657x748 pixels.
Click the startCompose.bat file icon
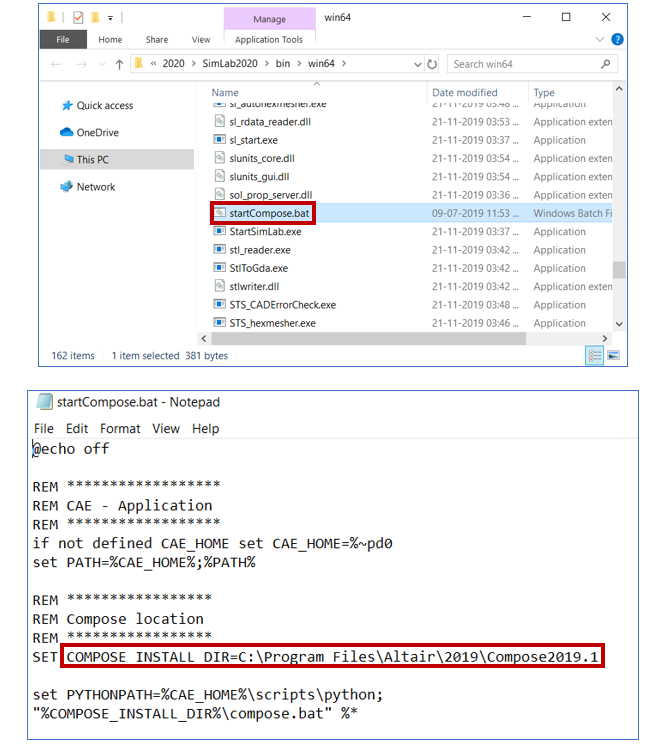tap(219, 213)
